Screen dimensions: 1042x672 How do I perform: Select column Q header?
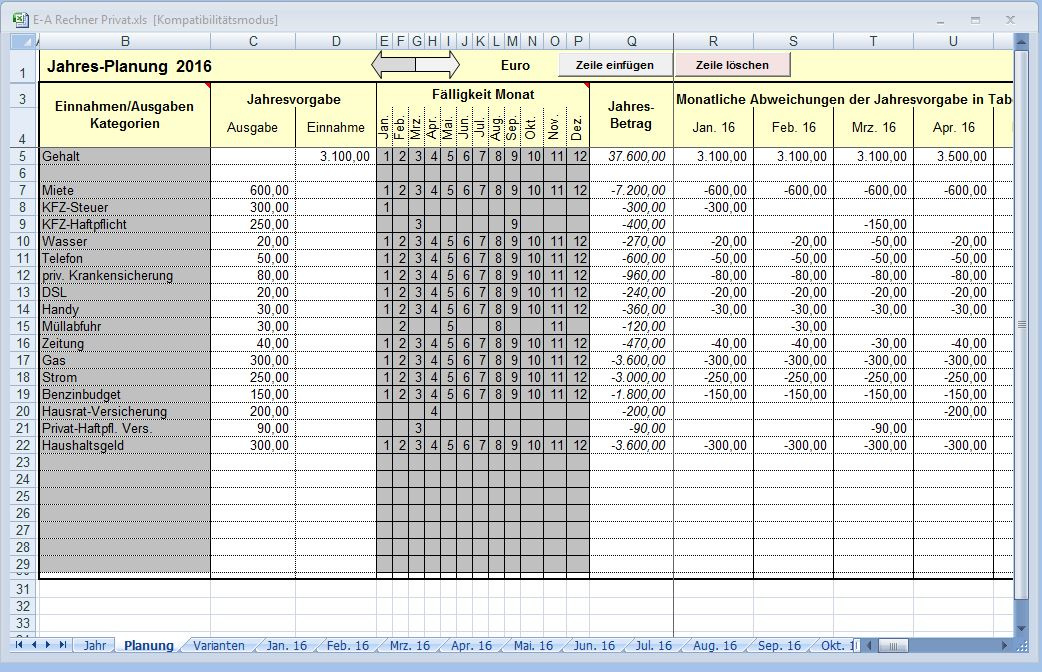631,41
